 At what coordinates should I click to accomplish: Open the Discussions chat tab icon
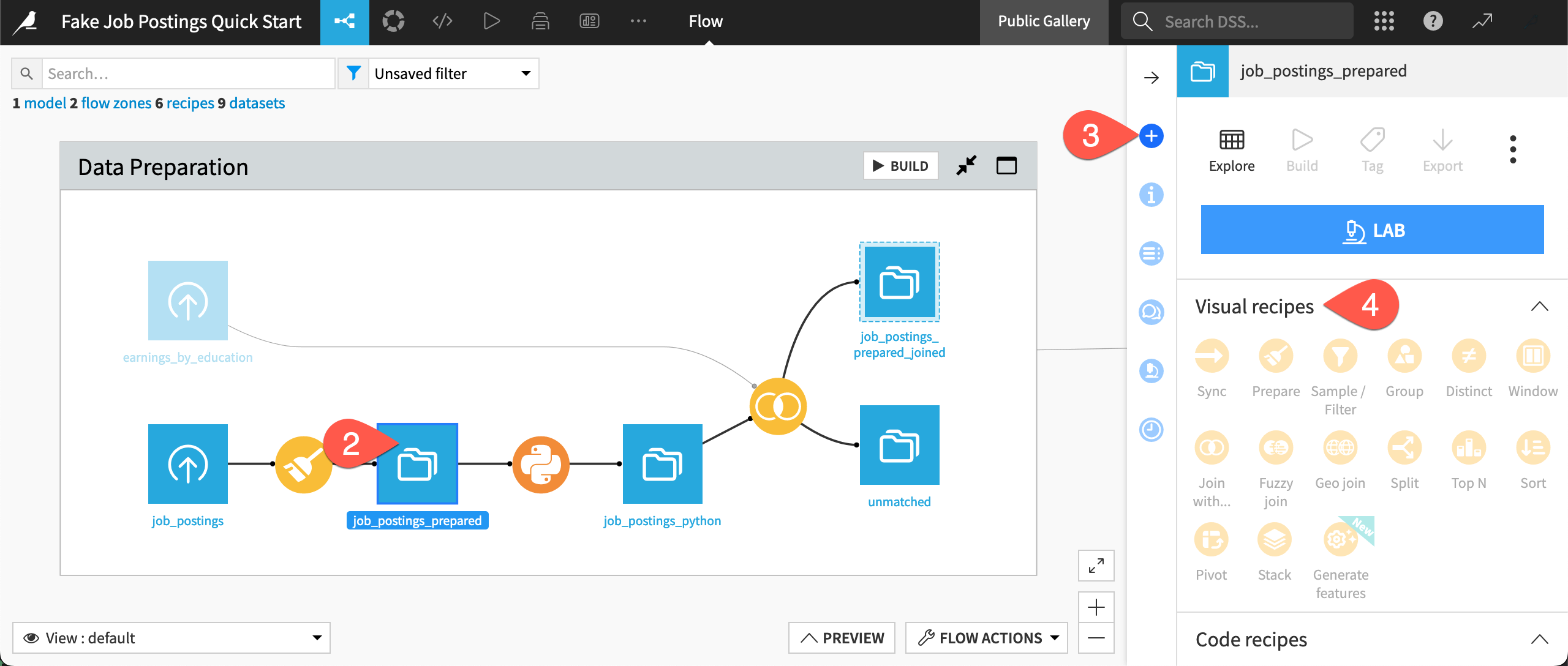coord(1151,312)
